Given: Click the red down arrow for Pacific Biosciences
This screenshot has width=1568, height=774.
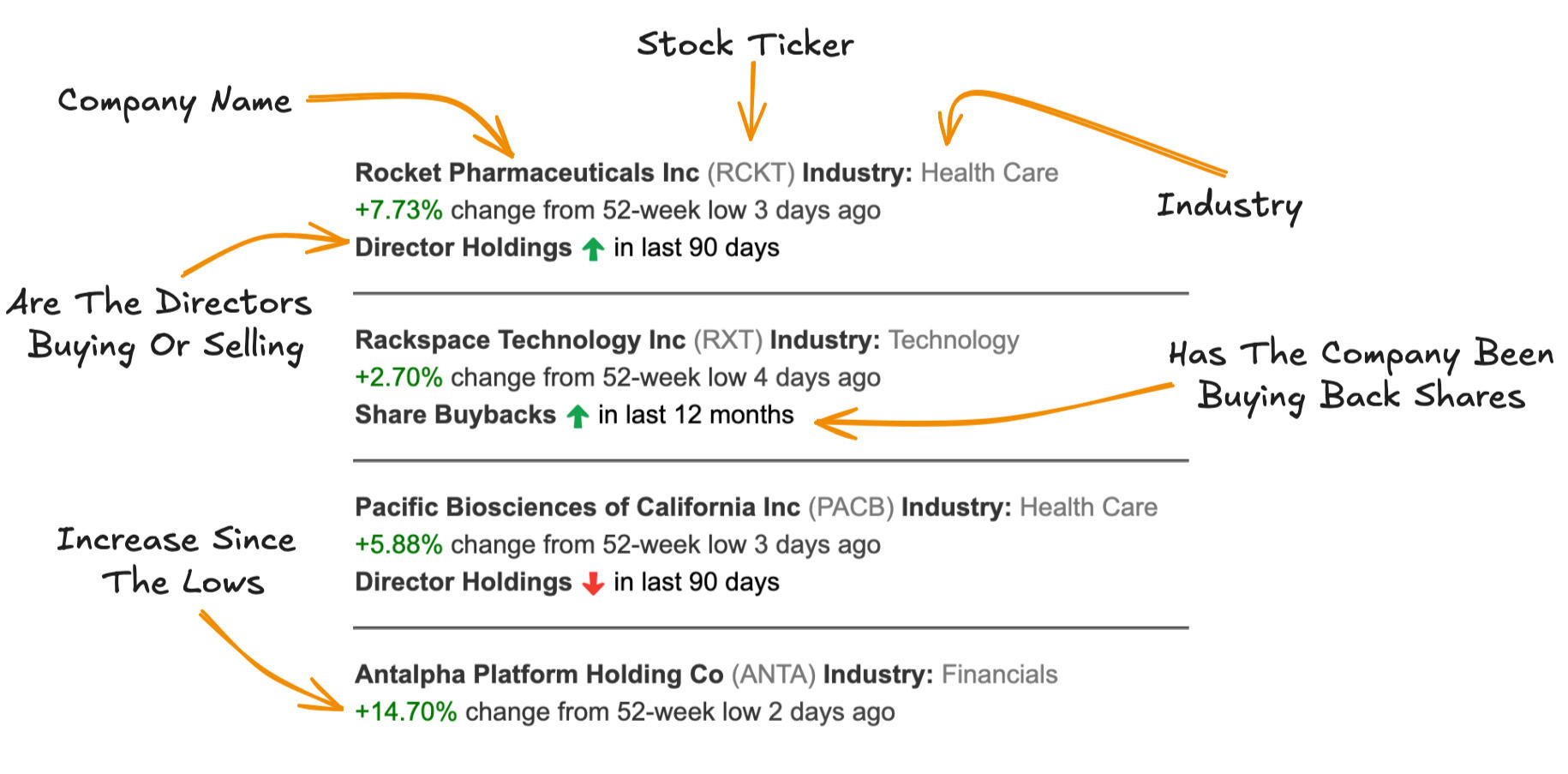Looking at the screenshot, I should point(593,583).
